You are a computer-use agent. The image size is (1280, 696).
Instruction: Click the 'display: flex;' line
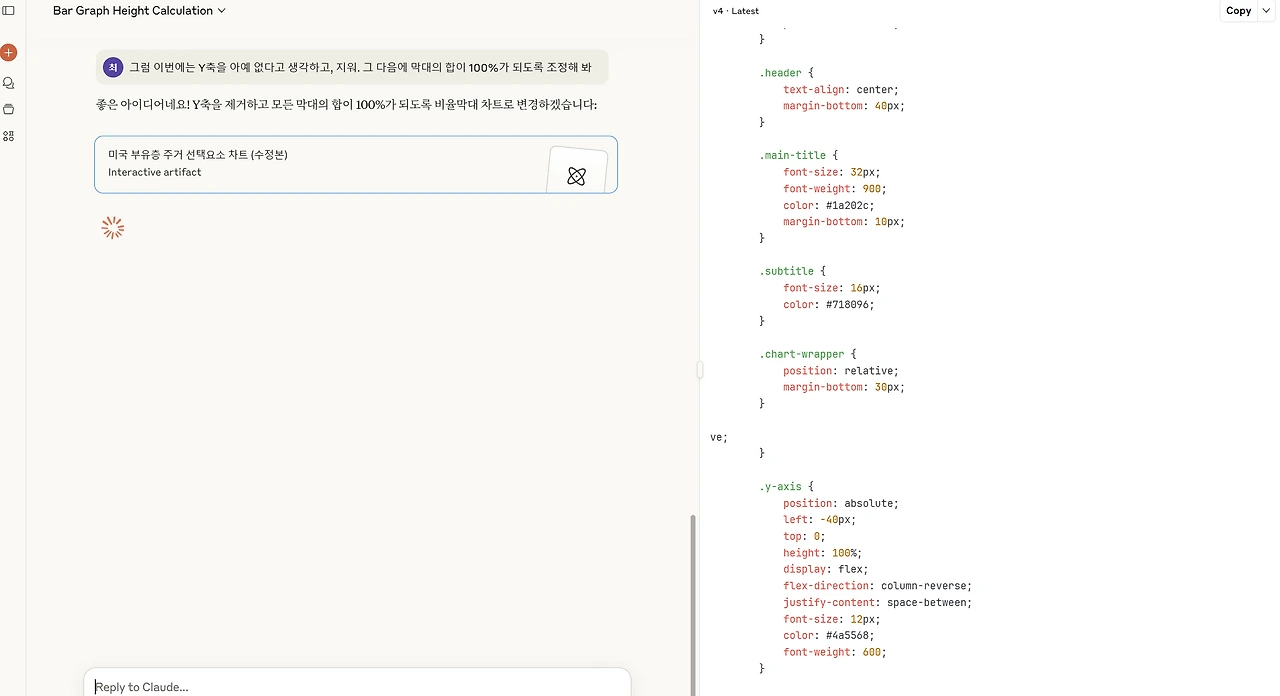[825, 569]
